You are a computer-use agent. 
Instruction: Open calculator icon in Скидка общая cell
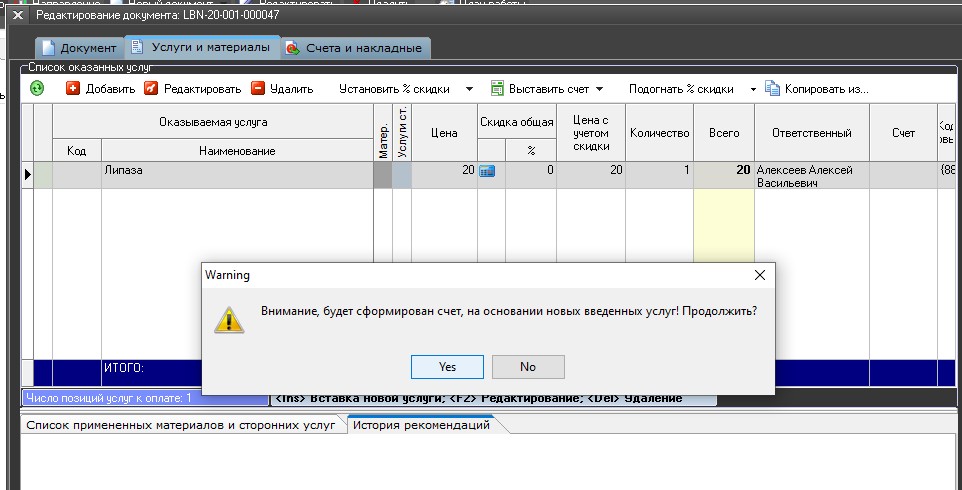click(487, 171)
